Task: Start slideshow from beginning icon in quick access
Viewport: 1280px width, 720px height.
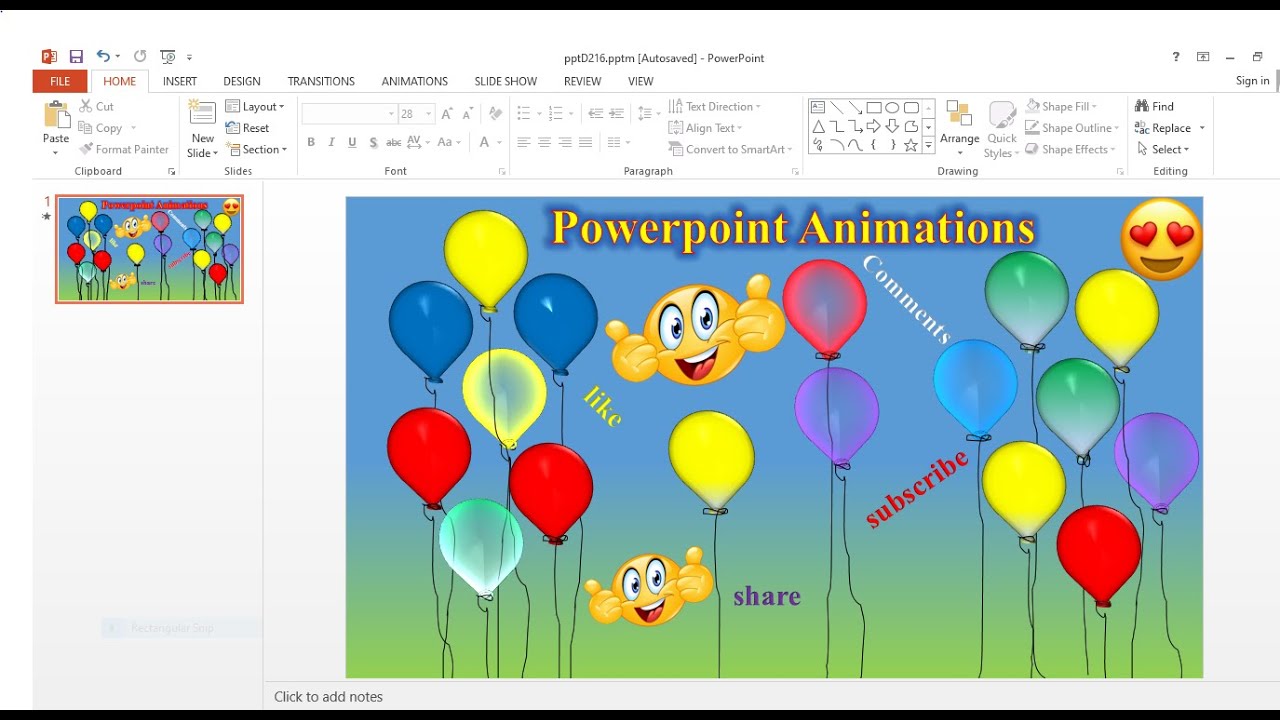Action: point(168,57)
